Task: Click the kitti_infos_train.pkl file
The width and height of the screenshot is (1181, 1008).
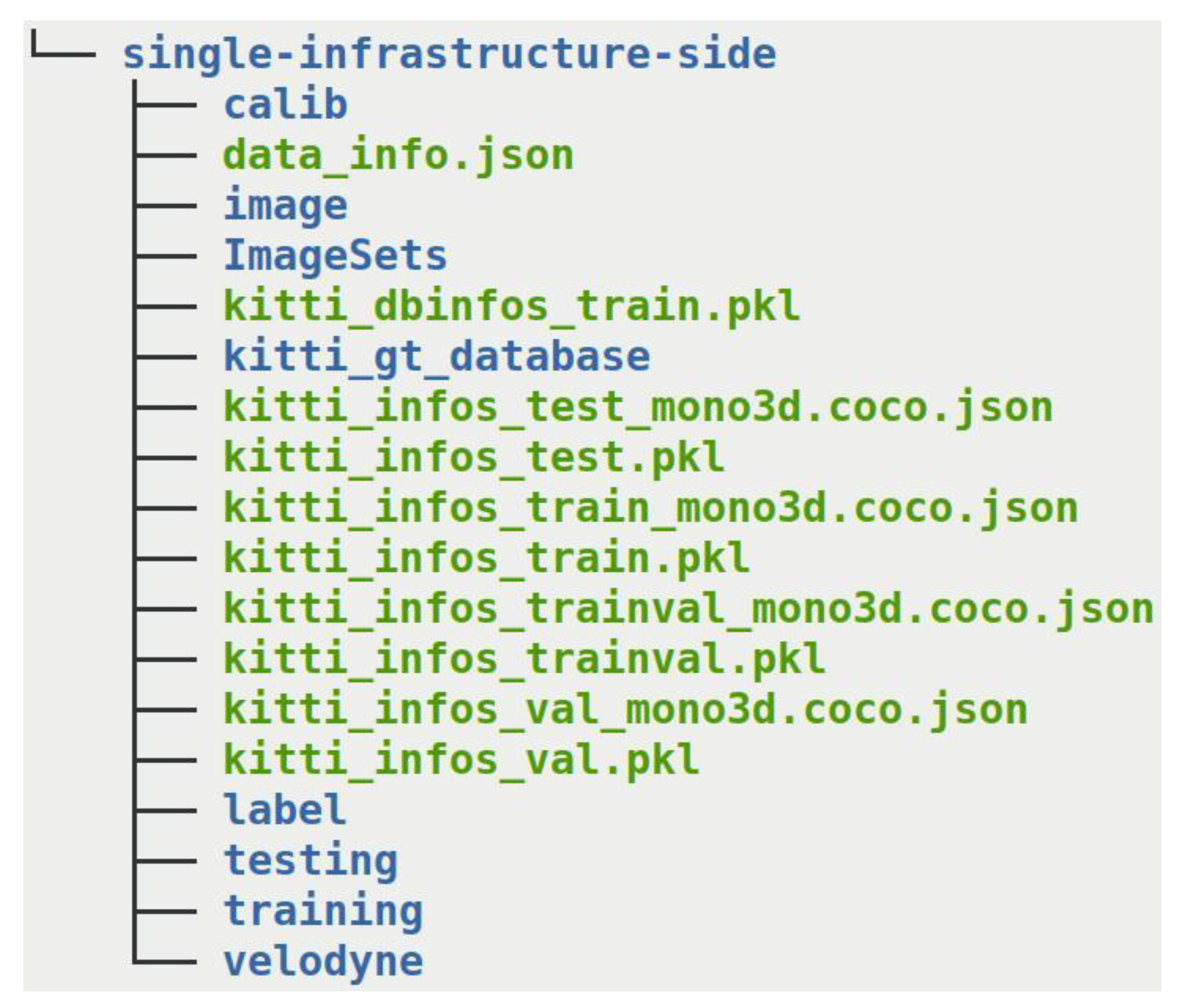Action: 486,558
